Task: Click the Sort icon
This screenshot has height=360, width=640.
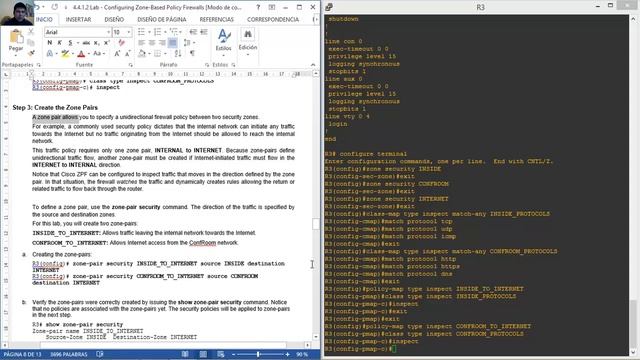Action: coord(178,53)
